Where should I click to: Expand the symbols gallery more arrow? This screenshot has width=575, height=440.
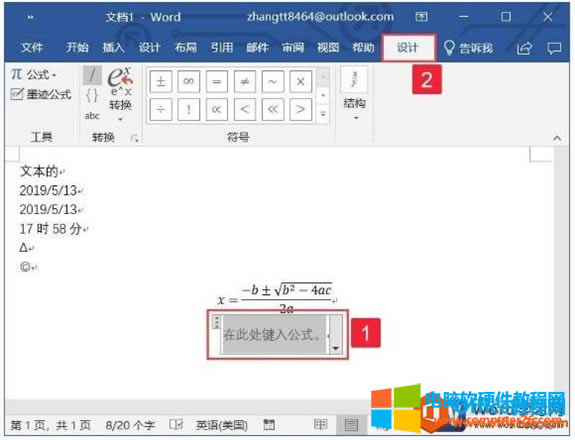(x=323, y=114)
